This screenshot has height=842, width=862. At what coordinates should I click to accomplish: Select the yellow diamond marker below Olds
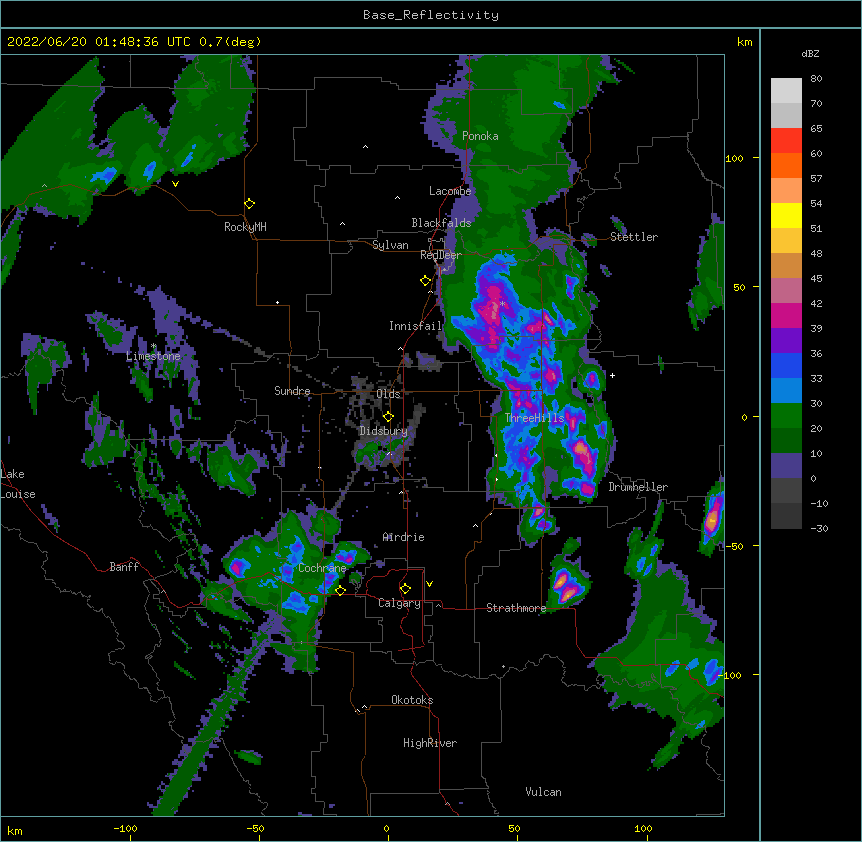(x=388, y=416)
